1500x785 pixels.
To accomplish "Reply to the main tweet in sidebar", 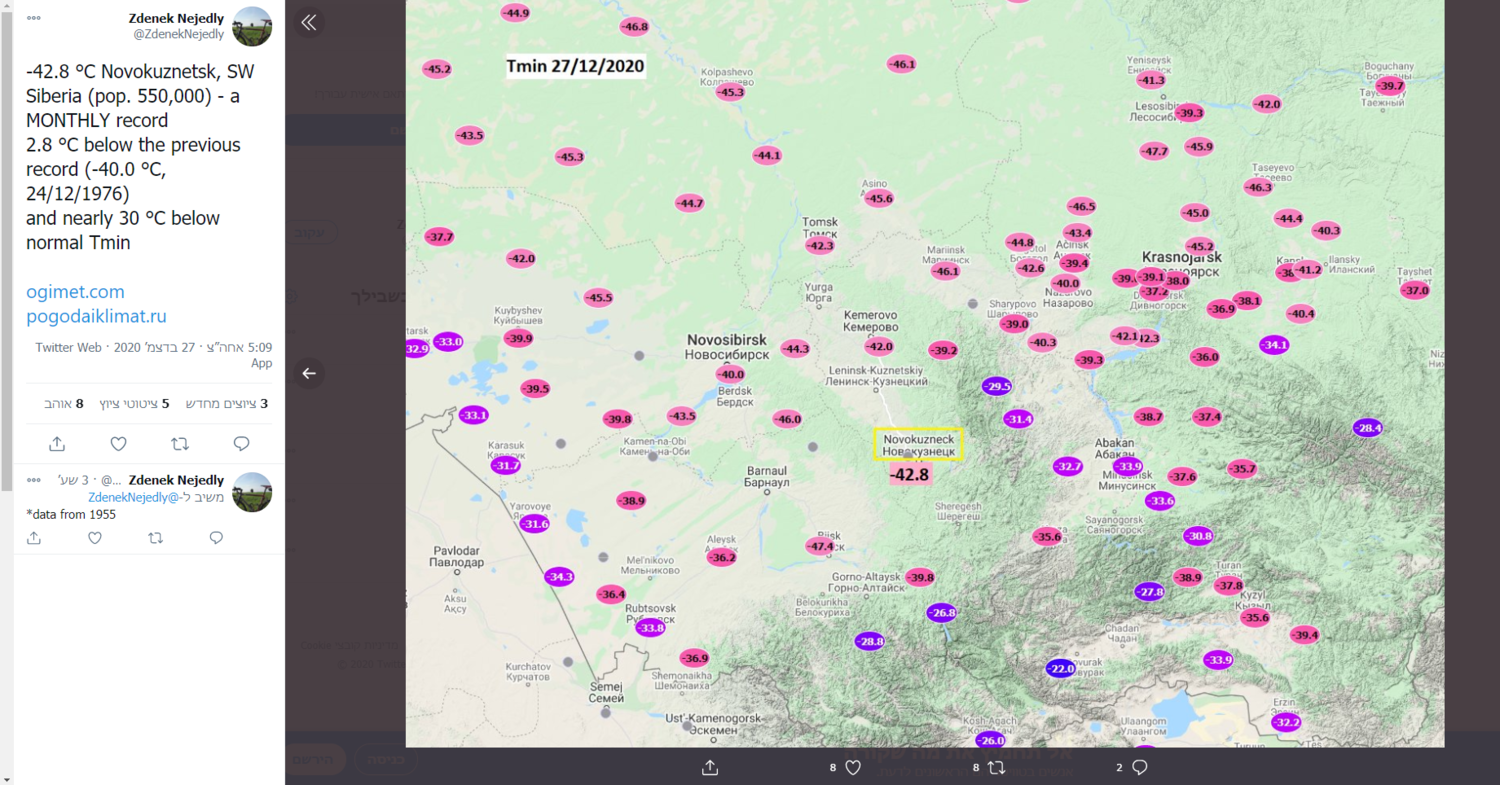I will 241,443.
